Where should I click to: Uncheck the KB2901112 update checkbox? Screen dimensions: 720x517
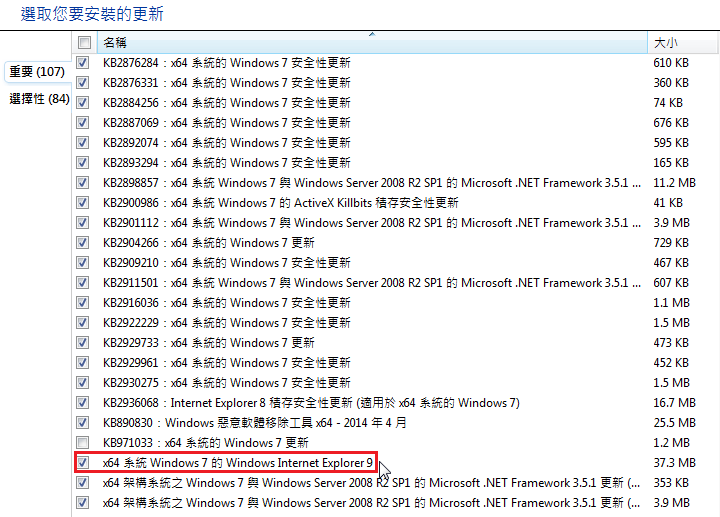point(83,223)
